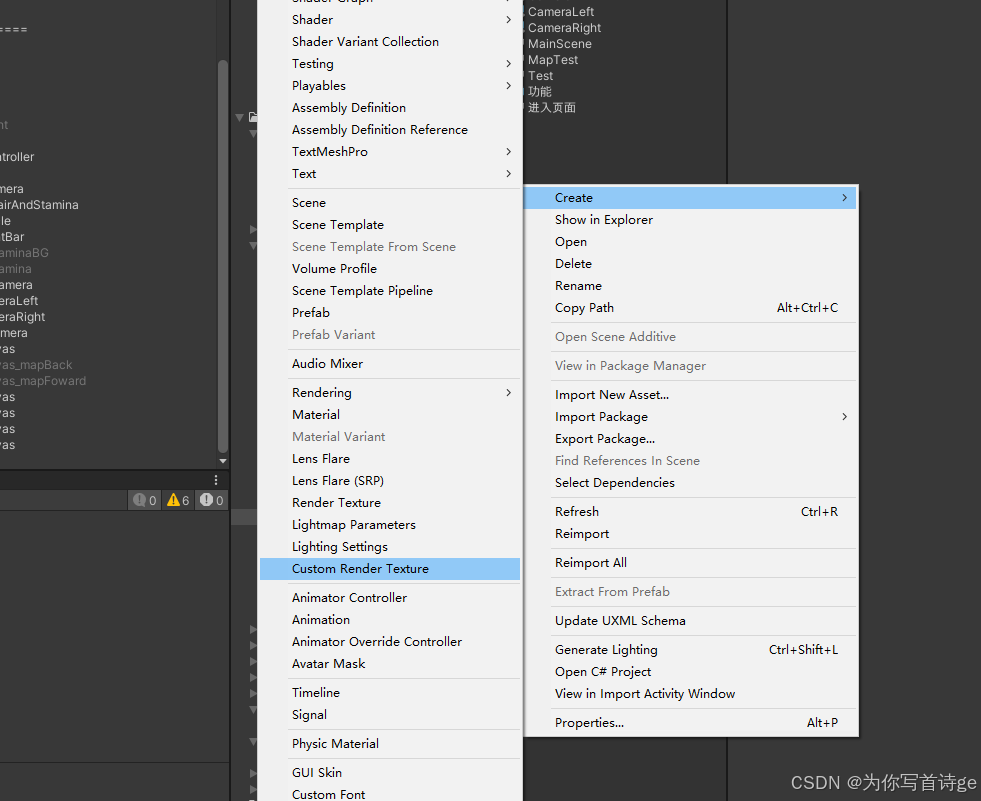Choose Shader Variant Collection
The width and height of the screenshot is (981, 801).
pos(390,42)
